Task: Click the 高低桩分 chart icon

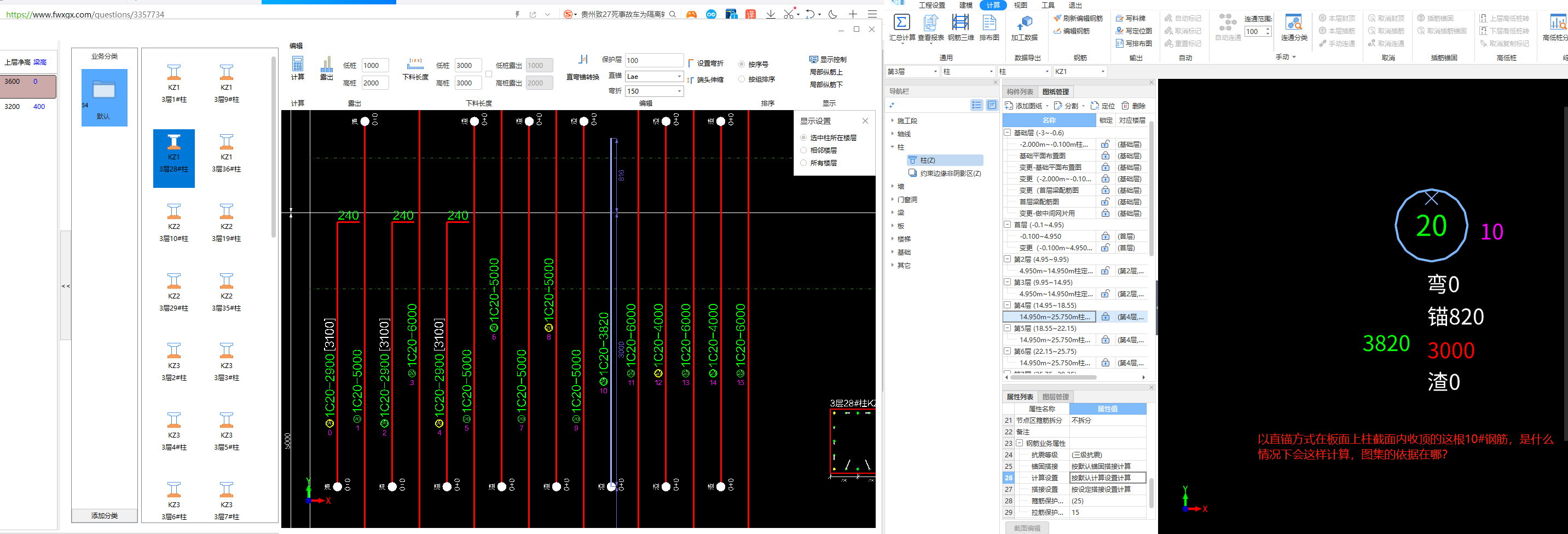Action: click(1558, 22)
